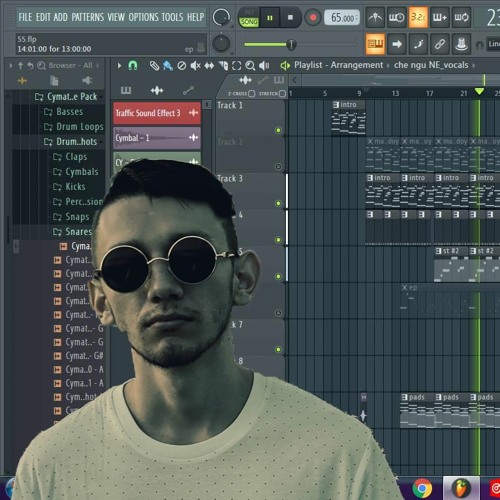
Task: Click the intro pattern clip on Track 1
Action: click(x=349, y=118)
